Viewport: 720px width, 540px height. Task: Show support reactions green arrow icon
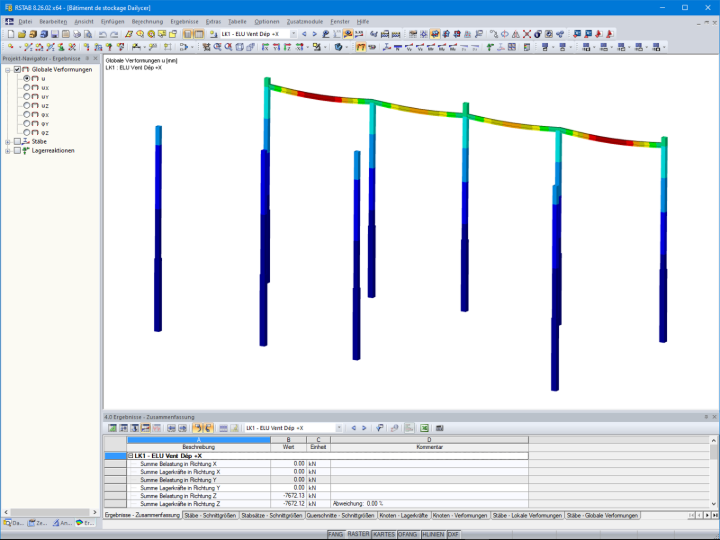(490, 47)
